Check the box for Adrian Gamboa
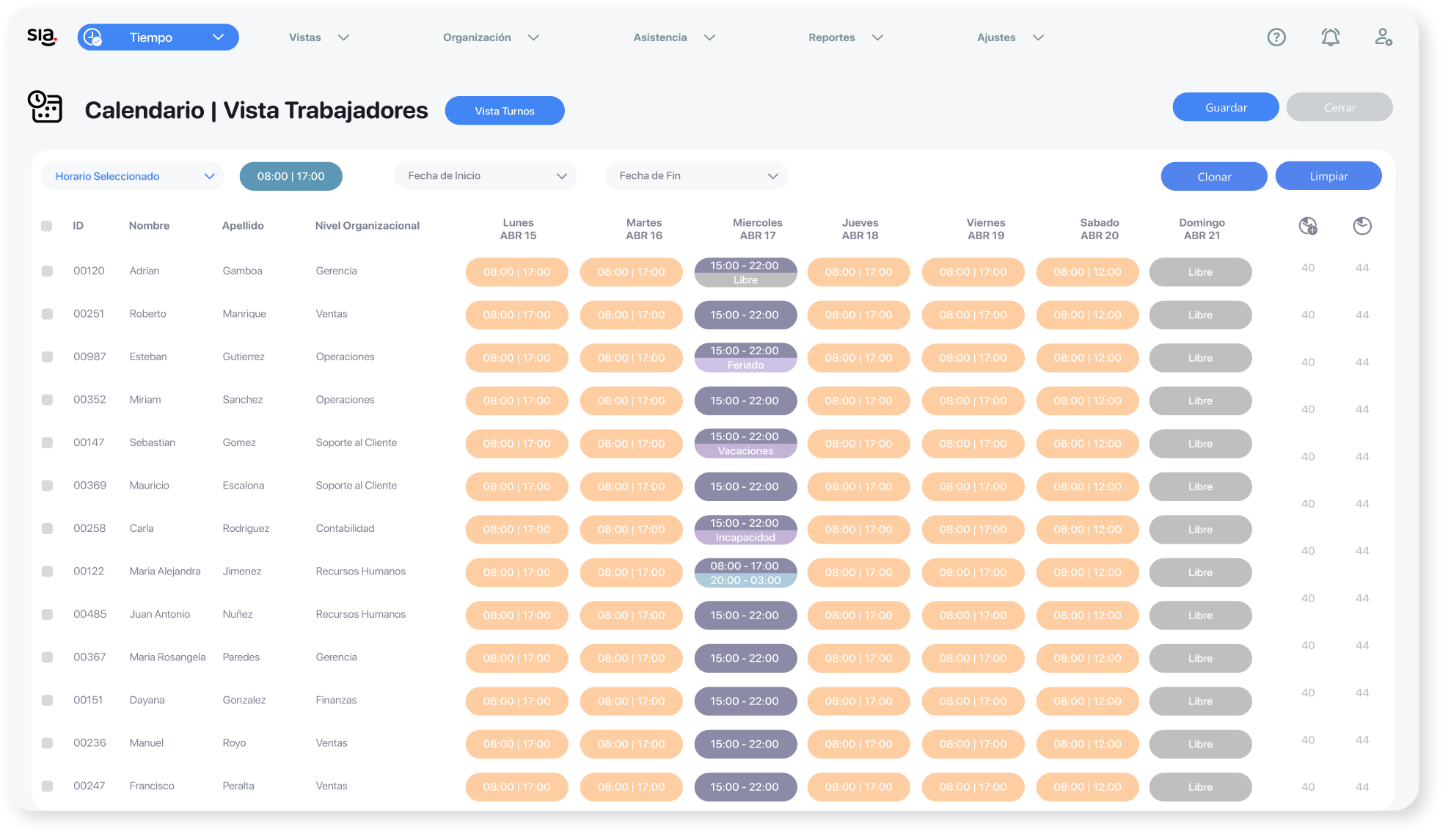 (47, 271)
